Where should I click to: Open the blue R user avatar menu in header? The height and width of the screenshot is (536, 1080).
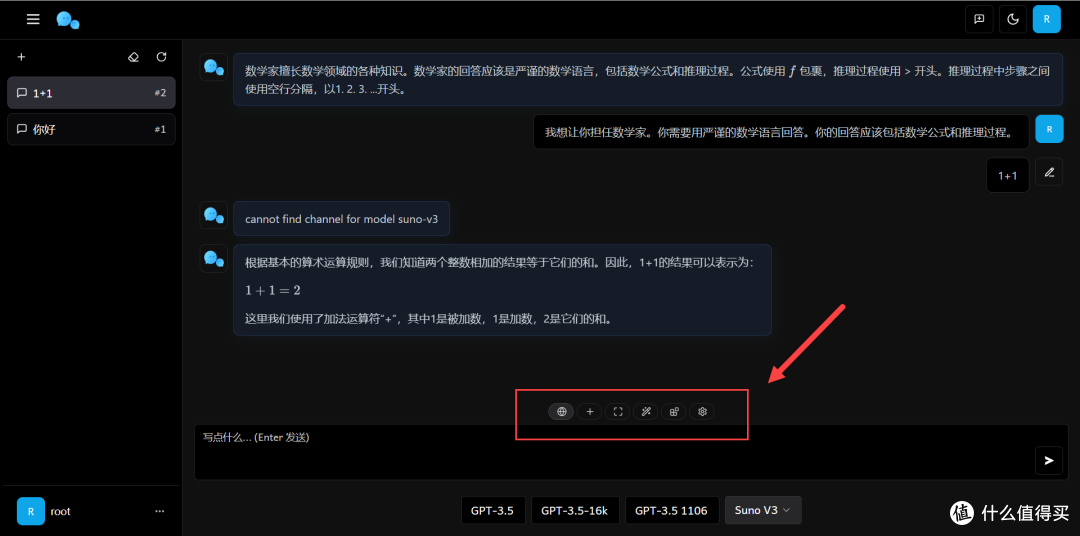[x=1047, y=19]
